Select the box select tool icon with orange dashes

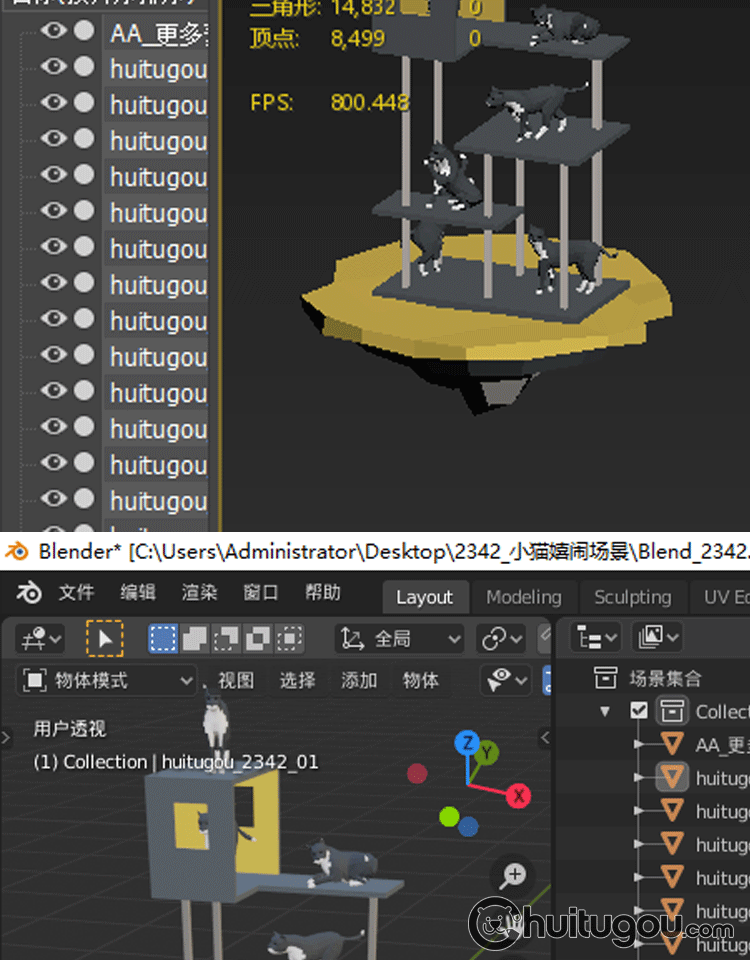[104, 638]
